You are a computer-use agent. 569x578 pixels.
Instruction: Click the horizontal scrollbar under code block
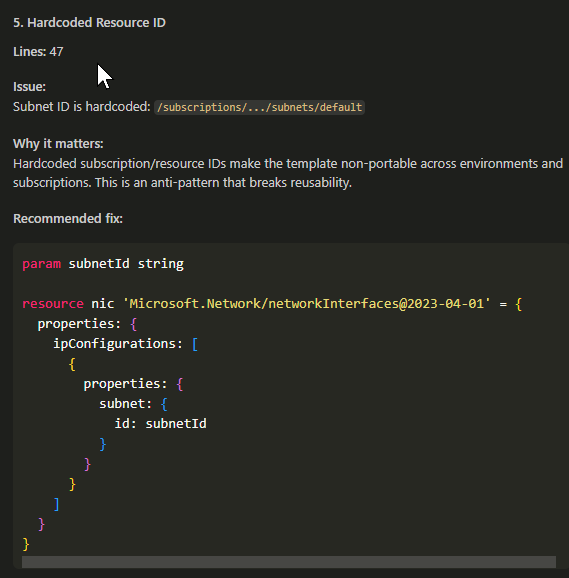pos(289,562)
